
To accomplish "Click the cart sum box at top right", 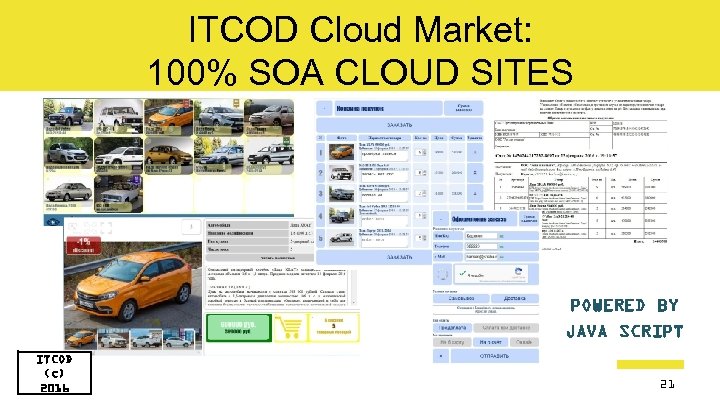I will click(463, 108).
